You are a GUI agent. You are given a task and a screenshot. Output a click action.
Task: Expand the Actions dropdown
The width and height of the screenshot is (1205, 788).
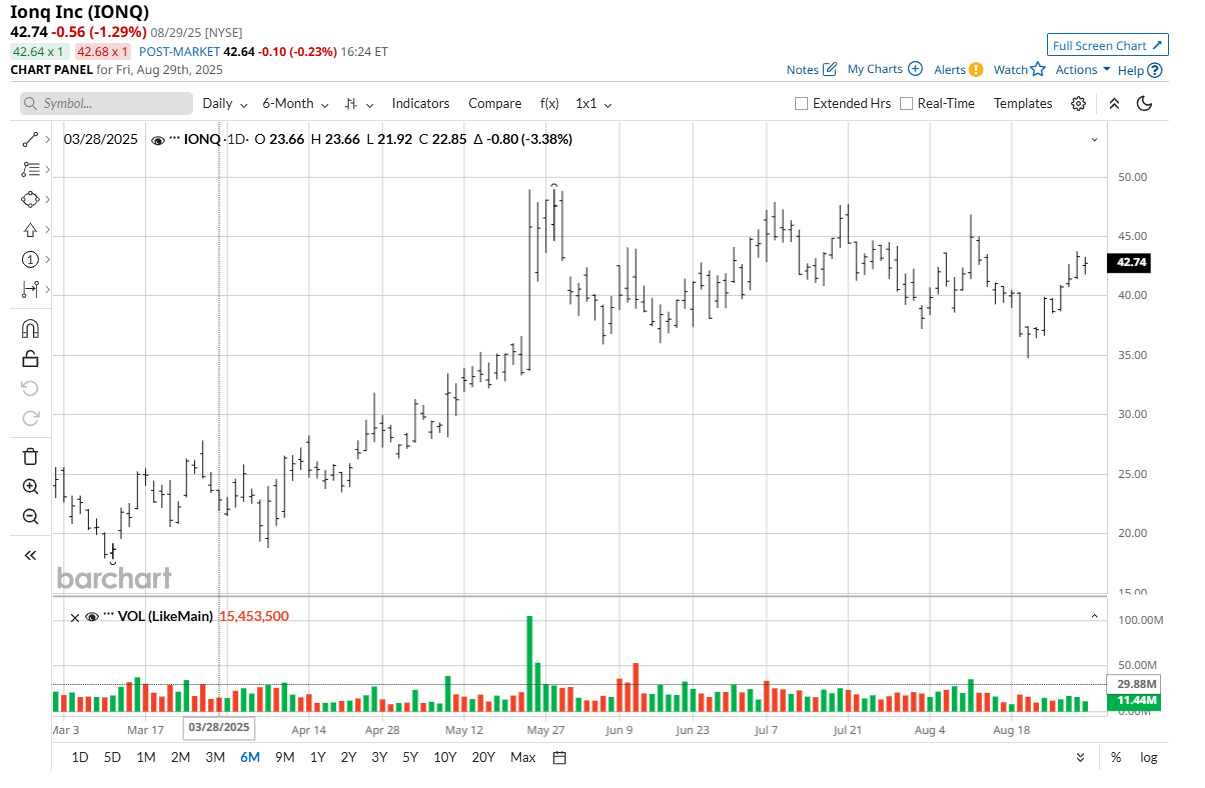(x=1083, y=70)
